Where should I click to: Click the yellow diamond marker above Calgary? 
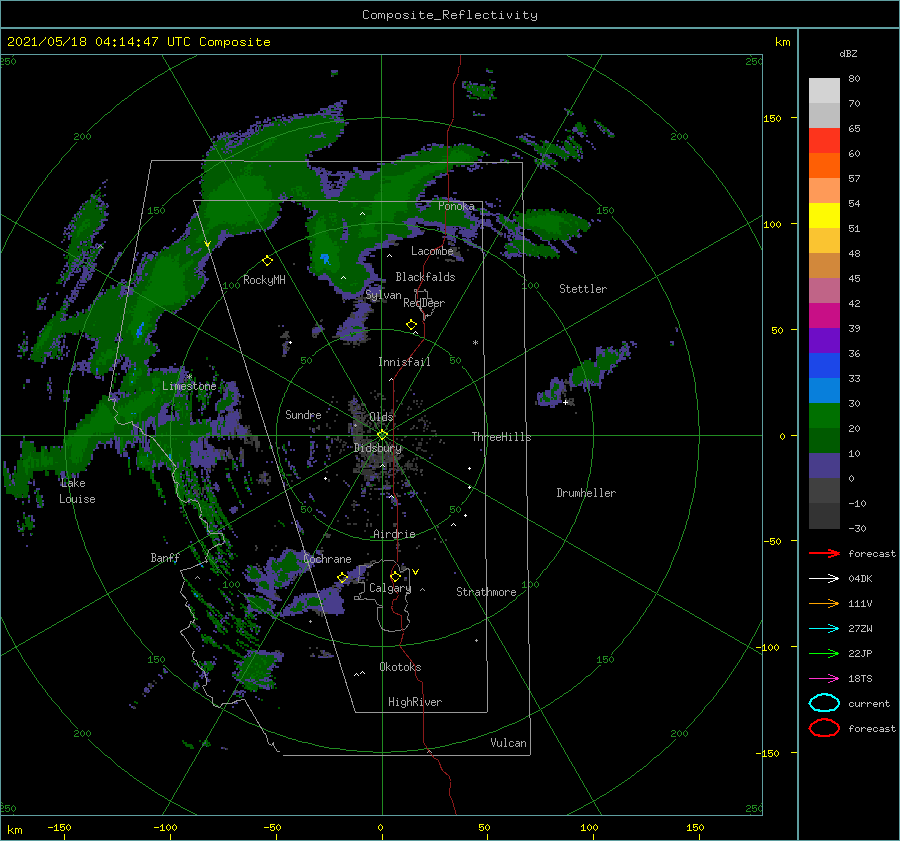click(x=395, y=576)
